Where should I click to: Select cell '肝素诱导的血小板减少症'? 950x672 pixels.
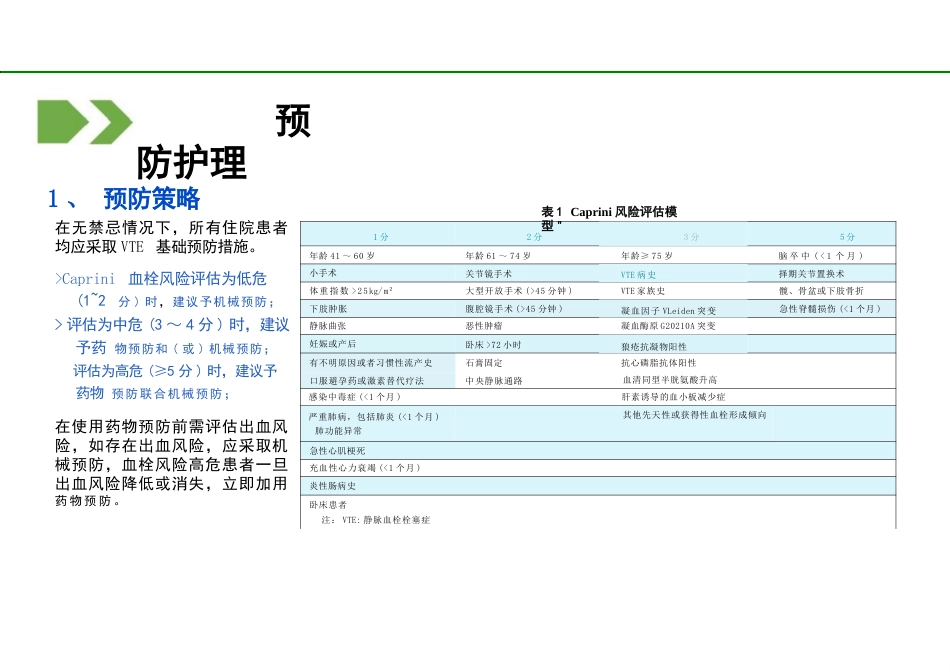(673, 397)
